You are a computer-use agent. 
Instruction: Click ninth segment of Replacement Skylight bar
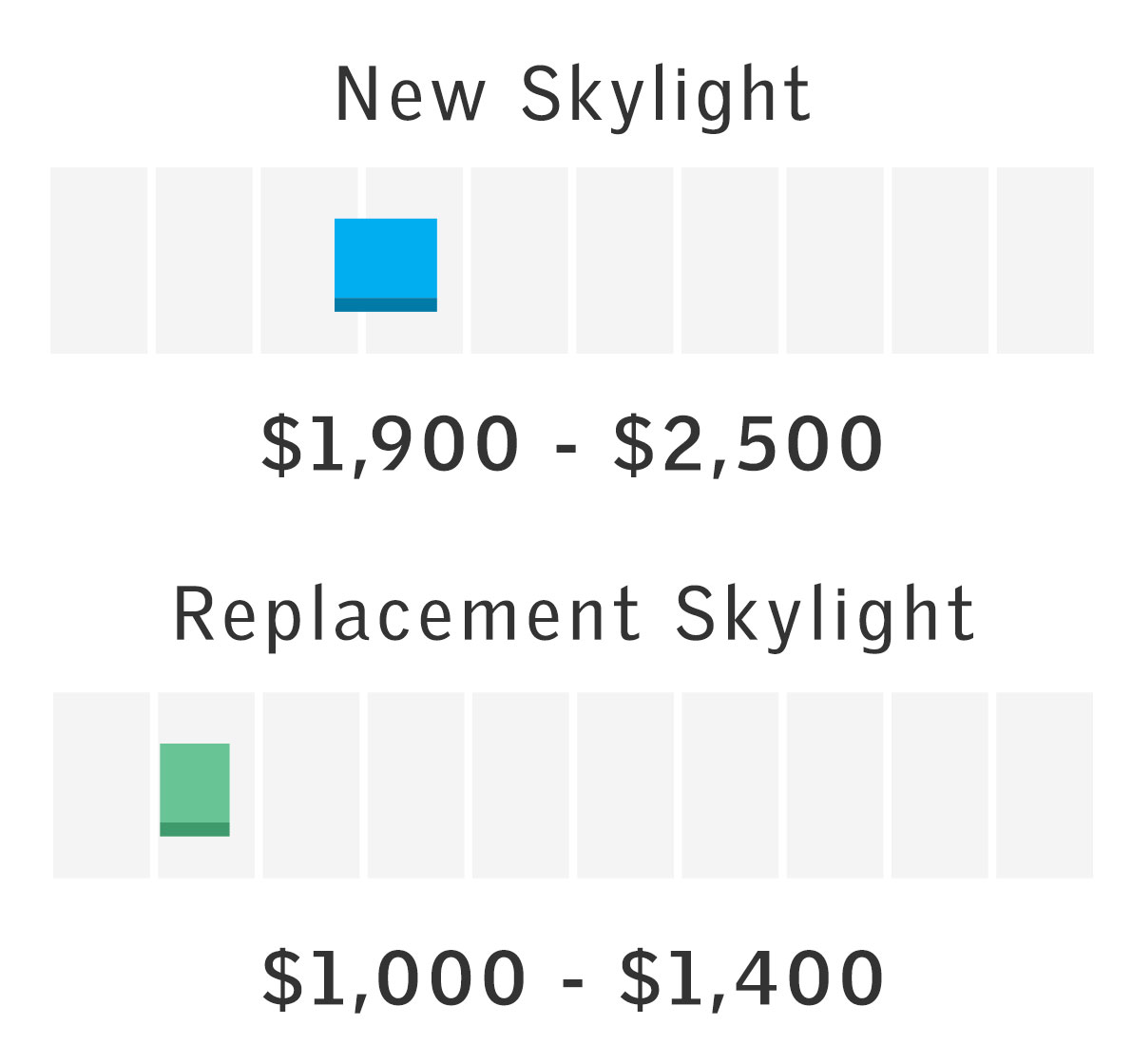[x=940, y=785]
